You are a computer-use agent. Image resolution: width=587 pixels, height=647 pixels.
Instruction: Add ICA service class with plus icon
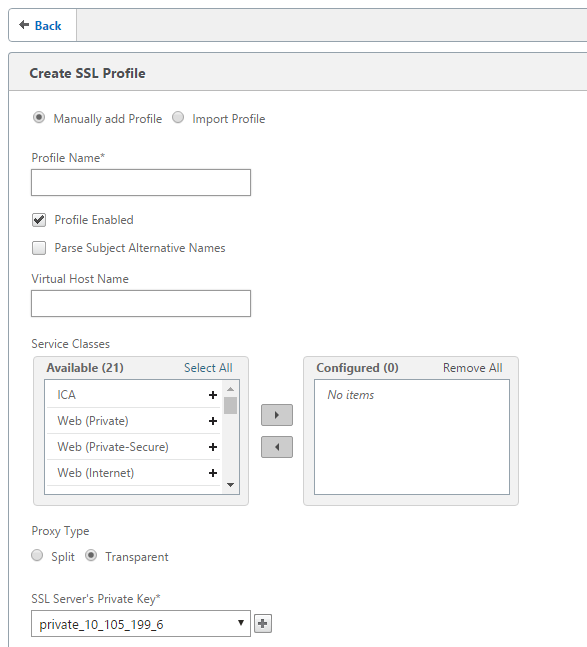(213, 395)
